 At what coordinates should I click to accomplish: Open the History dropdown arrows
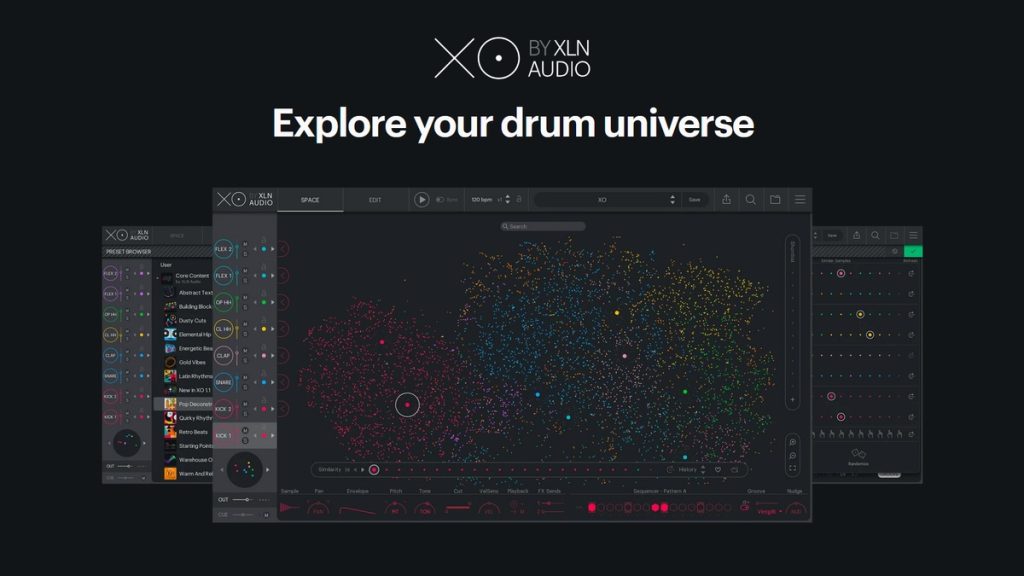pos(703,470)
